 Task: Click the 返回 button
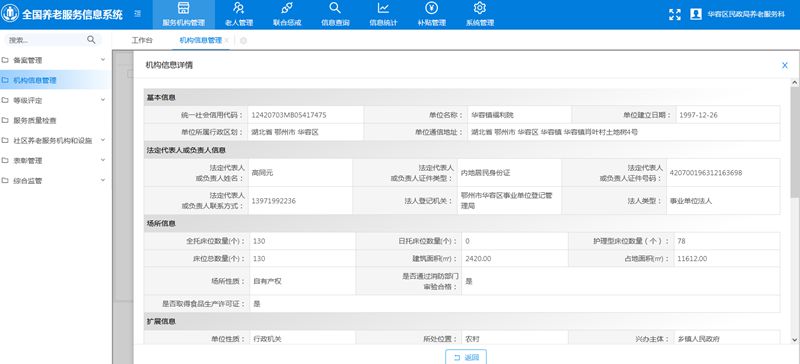466,357
